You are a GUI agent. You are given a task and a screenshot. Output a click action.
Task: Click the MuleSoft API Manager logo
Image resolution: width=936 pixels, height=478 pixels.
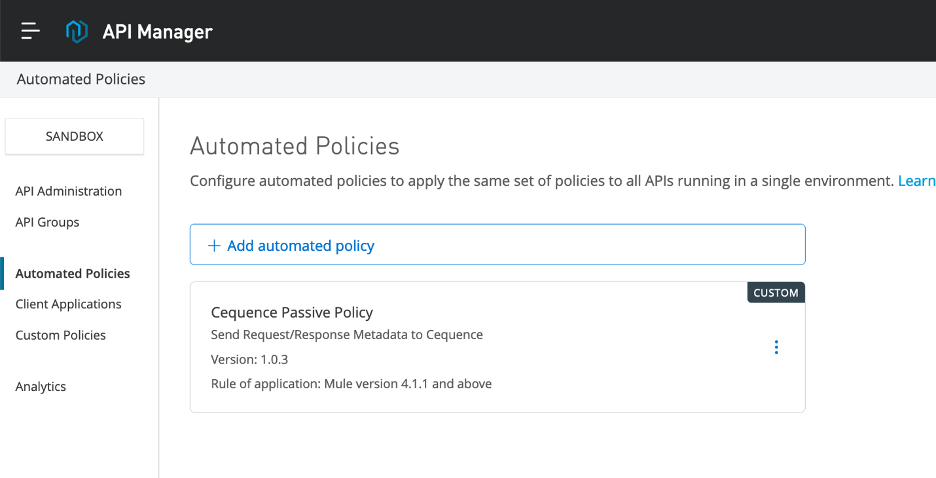coord(76,32)
